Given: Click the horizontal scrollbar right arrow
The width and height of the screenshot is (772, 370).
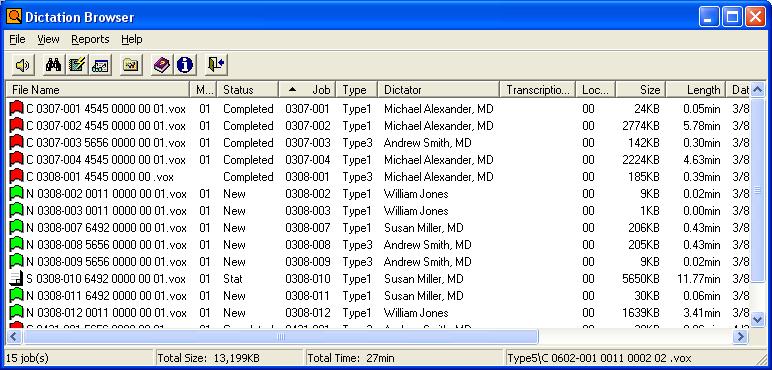Looking at the screenshot, I should coord(740,337).
